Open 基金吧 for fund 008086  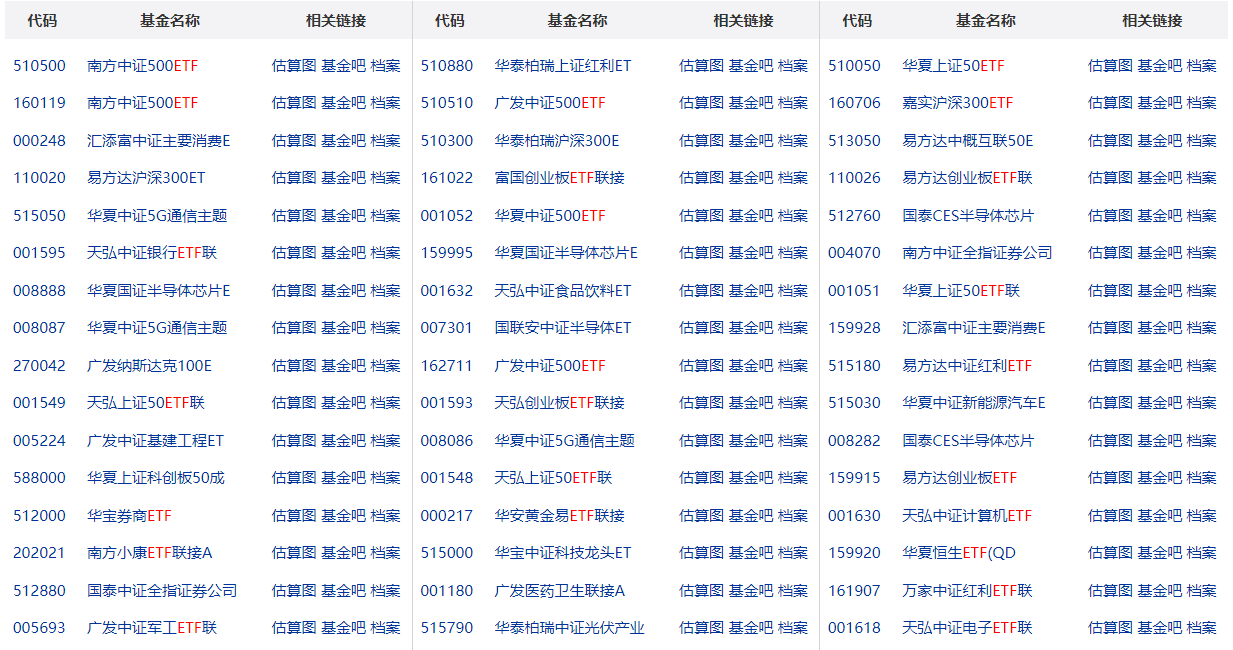click(750, 441)
